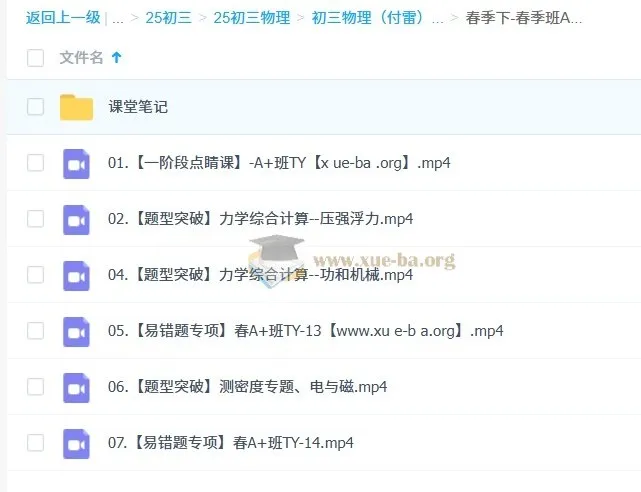Image resolution: width=641 pixels, height=492 pixels.
Task: Click current breadcrumb 春季下-春季班A...
Action: point(524,18)
